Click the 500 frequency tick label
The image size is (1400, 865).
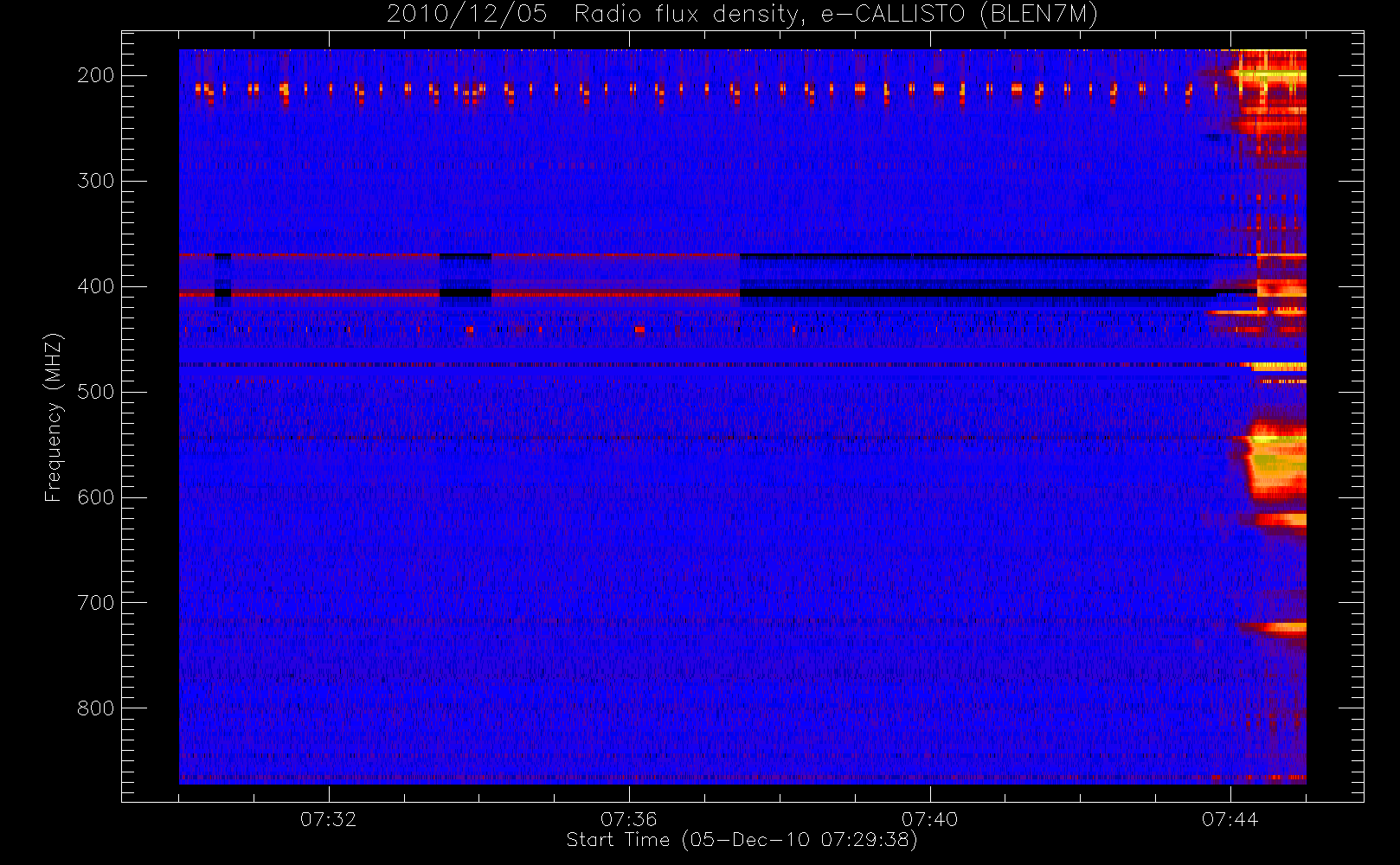95,392
